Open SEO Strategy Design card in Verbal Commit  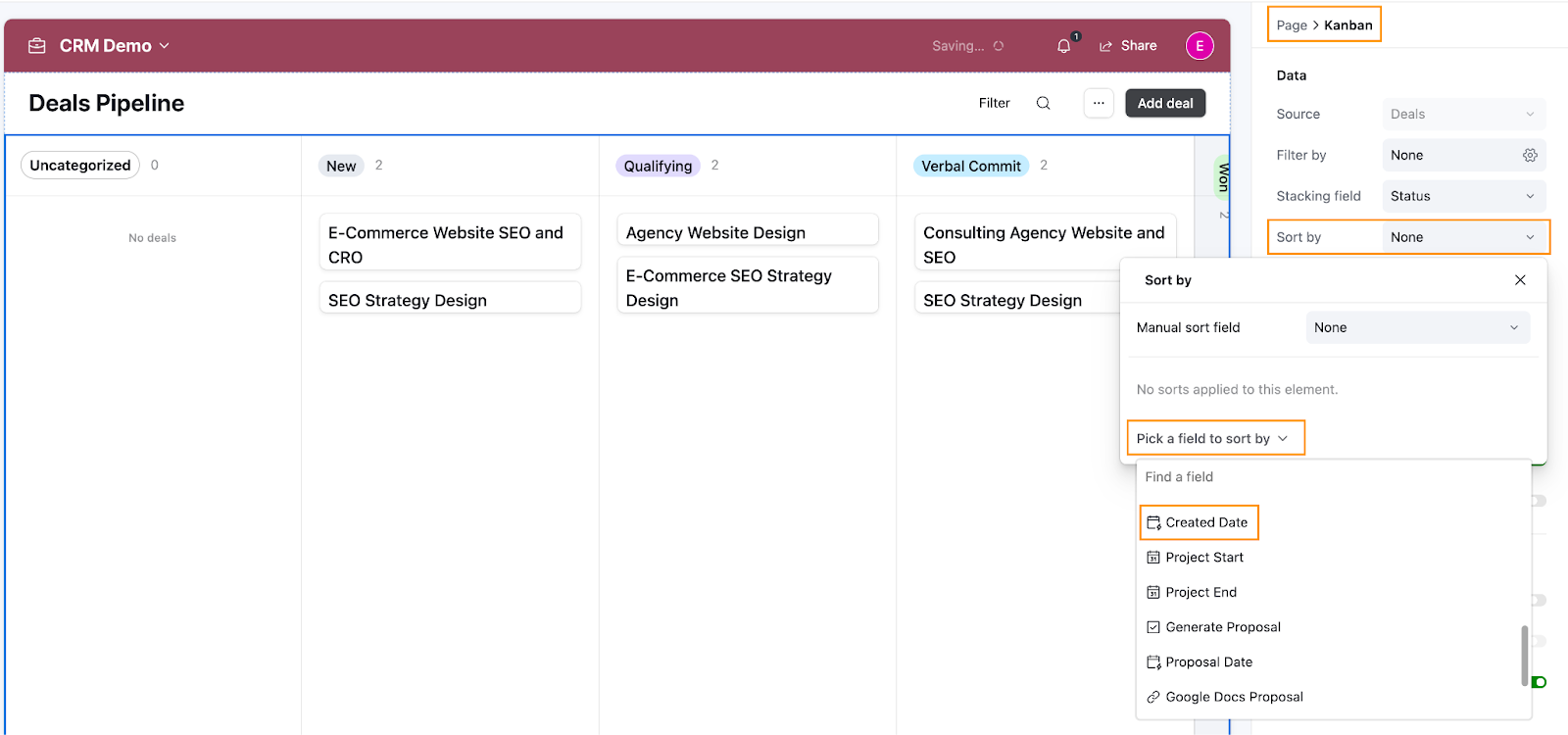1019,298
